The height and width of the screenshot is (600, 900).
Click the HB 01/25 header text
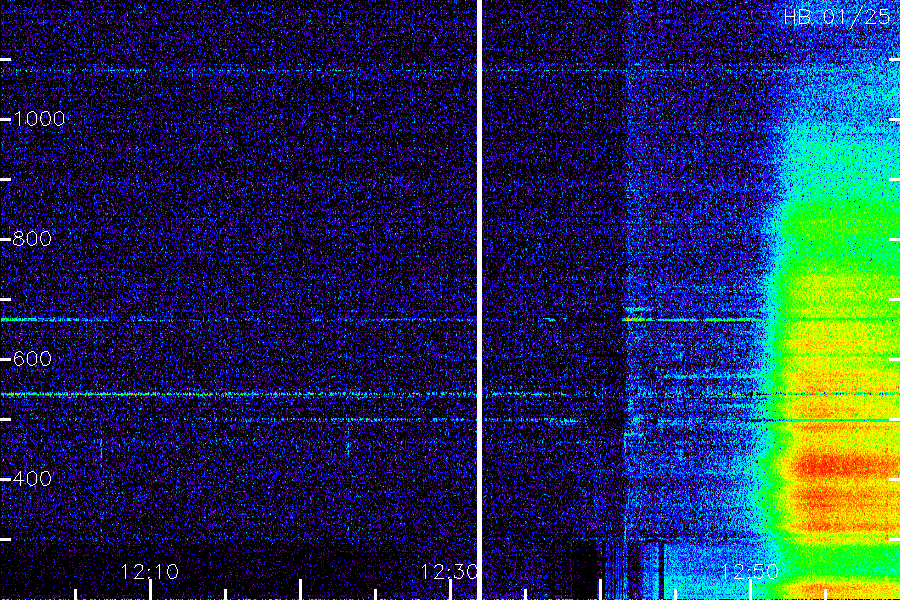[x=837, y=17]
